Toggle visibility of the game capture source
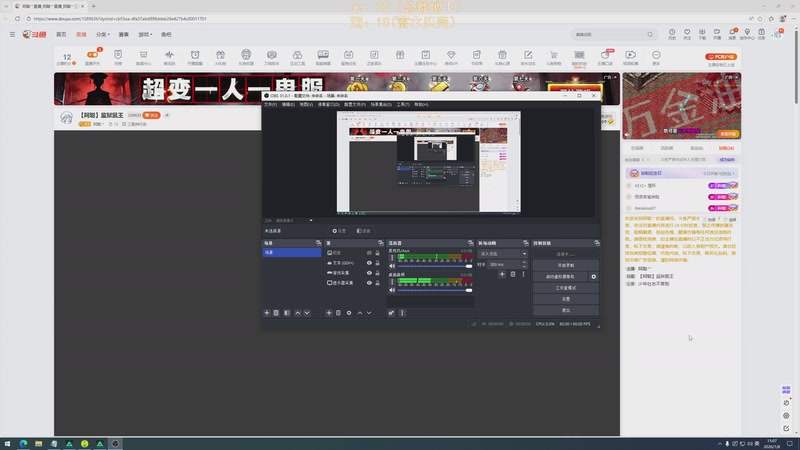 coord(369,272)
